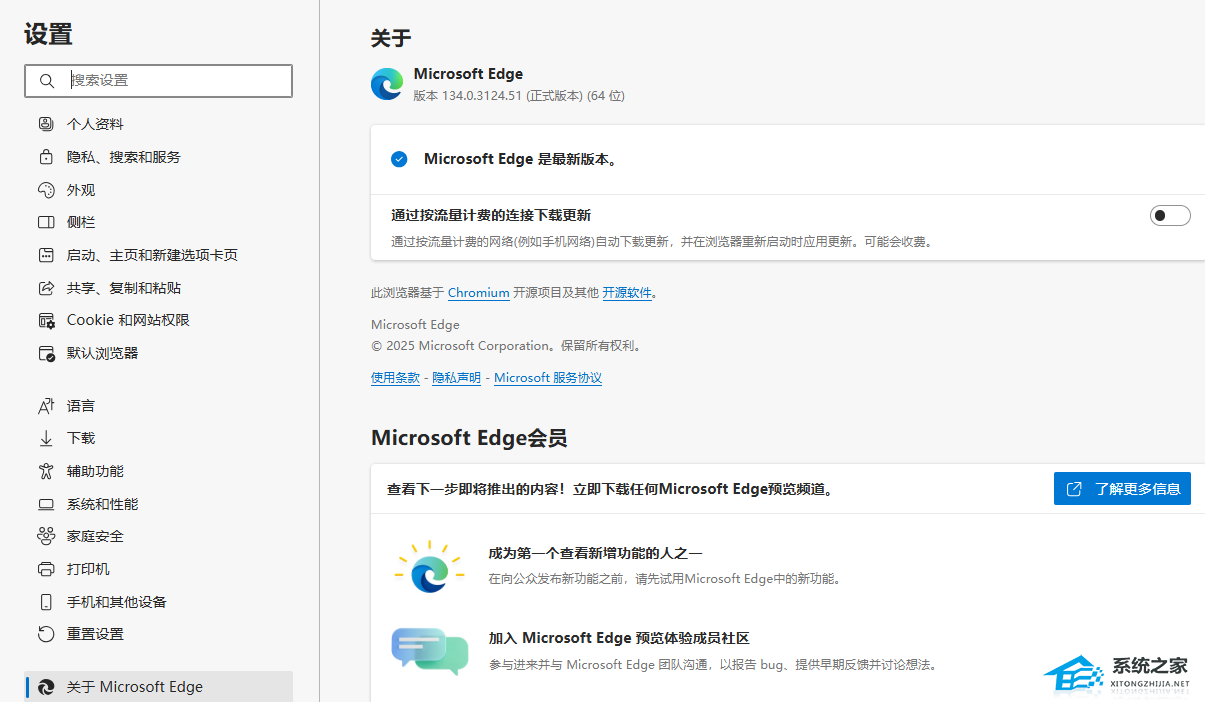Open 启动、主页和新建选项卡页 settings
The image size is (1205, 702).
tap(152, 255)
